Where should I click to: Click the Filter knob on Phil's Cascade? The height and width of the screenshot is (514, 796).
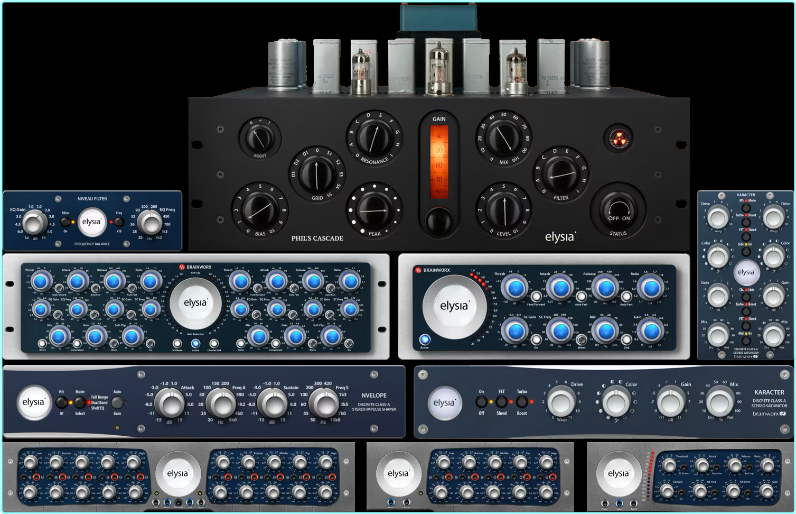(561, 174)
